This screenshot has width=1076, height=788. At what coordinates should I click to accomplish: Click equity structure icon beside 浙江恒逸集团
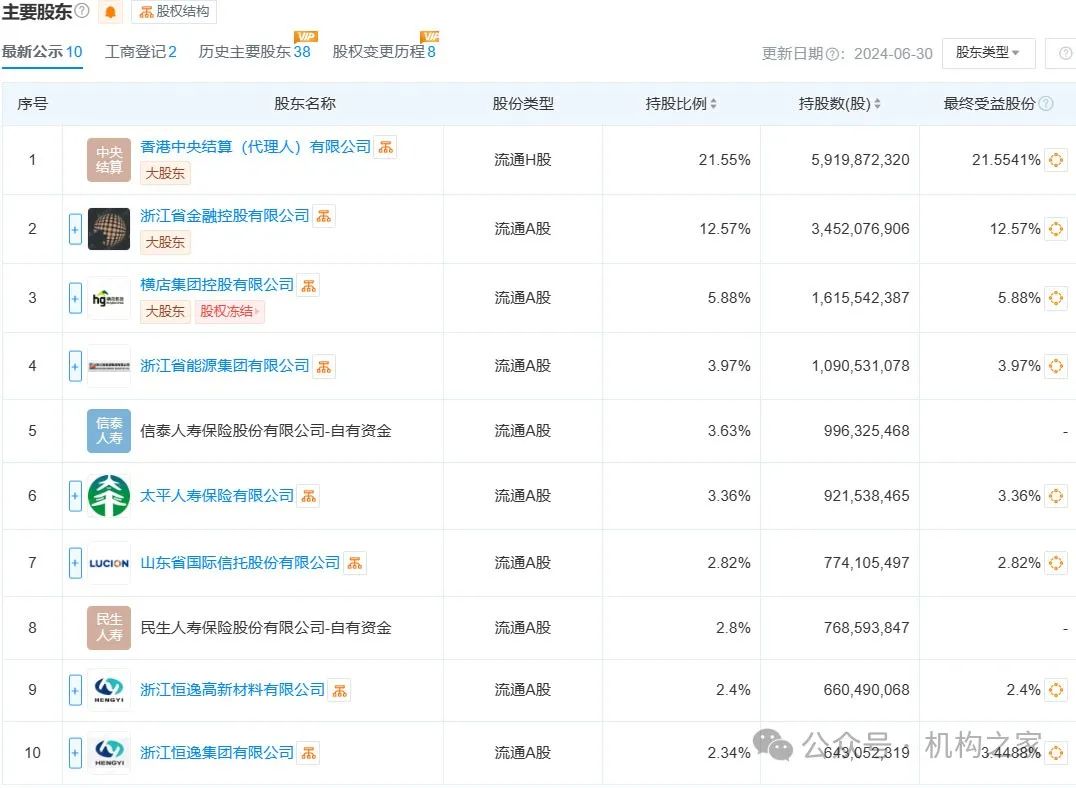[309, 753]
